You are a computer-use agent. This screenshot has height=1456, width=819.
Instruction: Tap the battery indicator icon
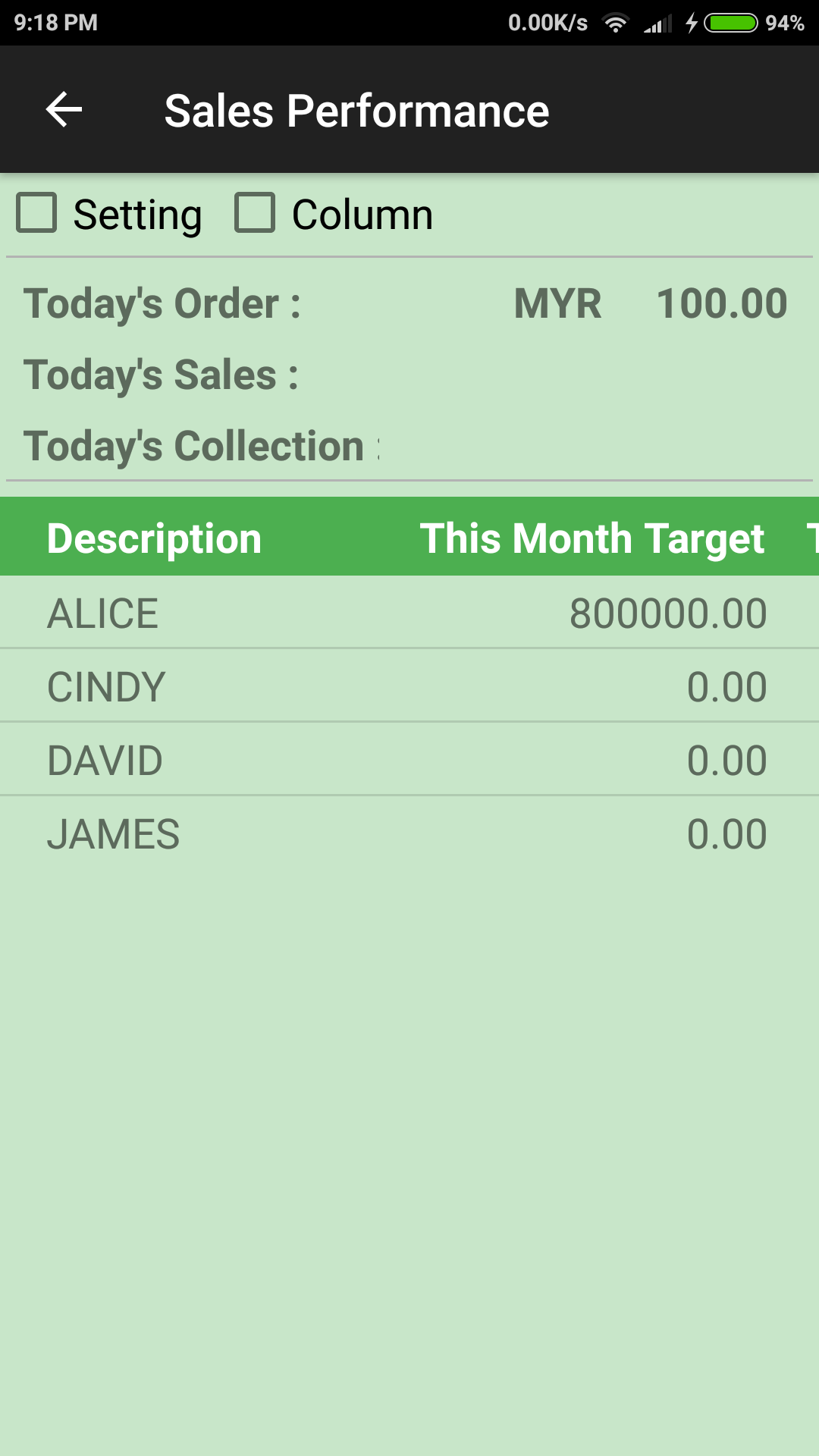coord(731,24)
